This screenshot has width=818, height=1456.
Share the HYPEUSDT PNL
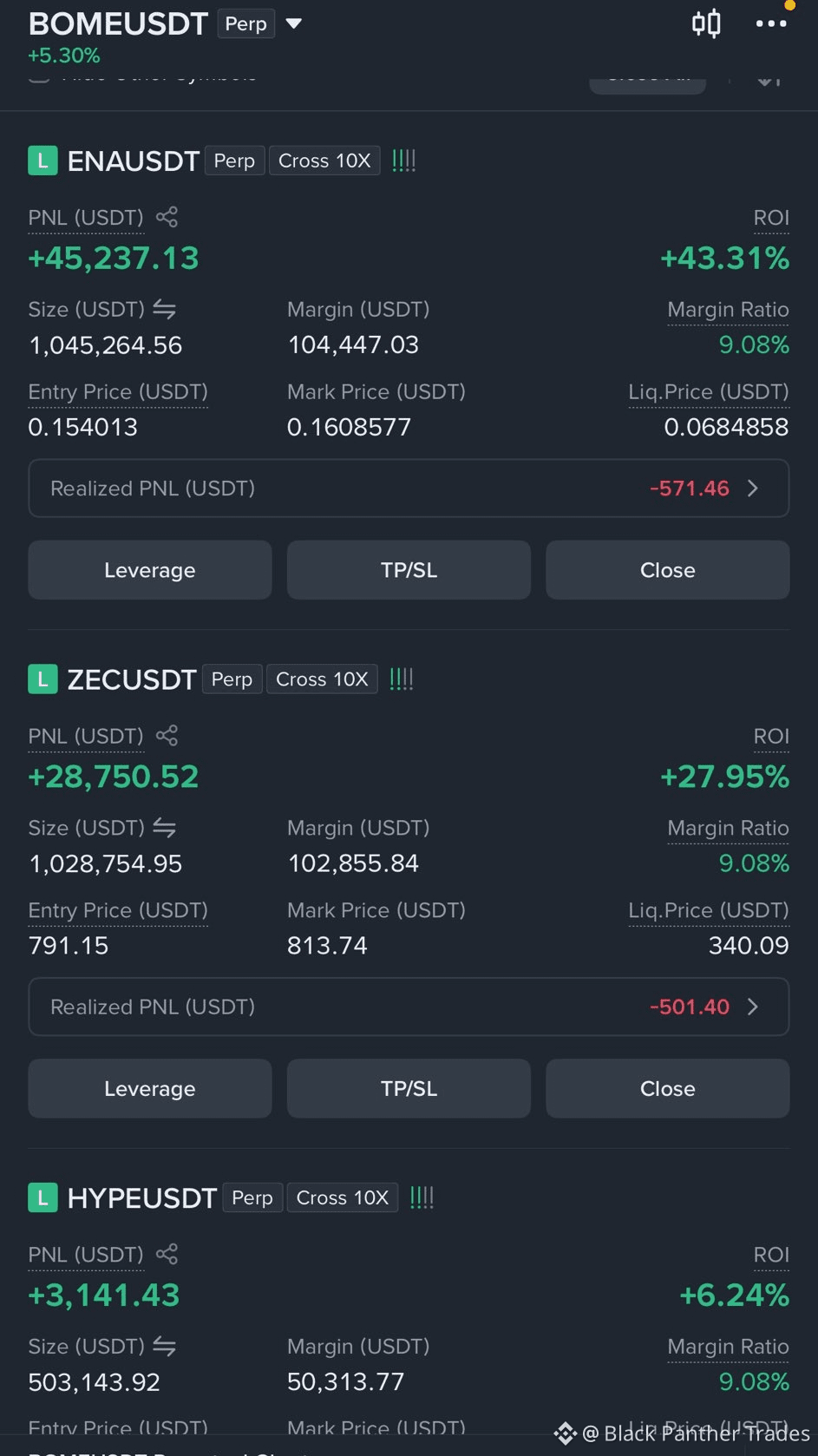tap(167, 1254)
